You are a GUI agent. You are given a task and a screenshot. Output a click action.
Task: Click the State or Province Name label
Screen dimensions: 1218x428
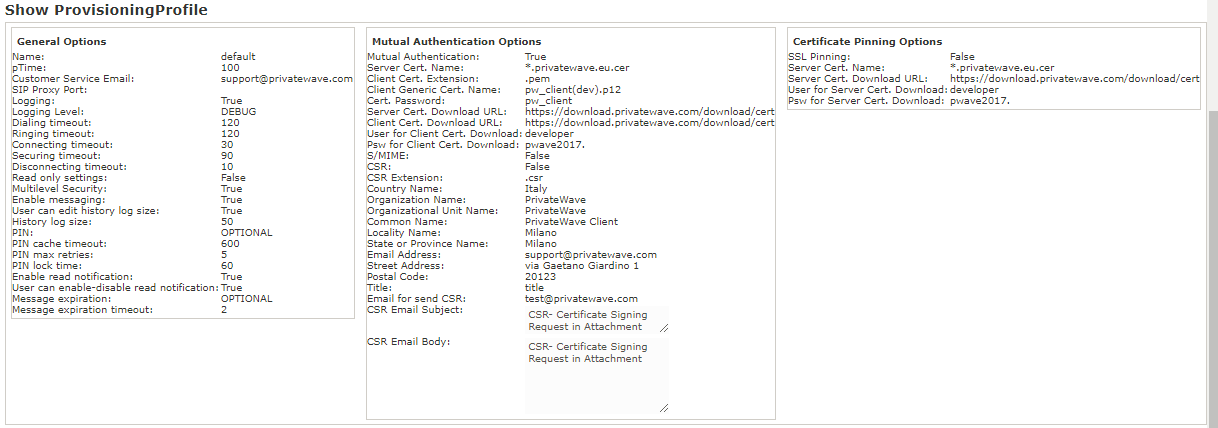click(427, 244)
